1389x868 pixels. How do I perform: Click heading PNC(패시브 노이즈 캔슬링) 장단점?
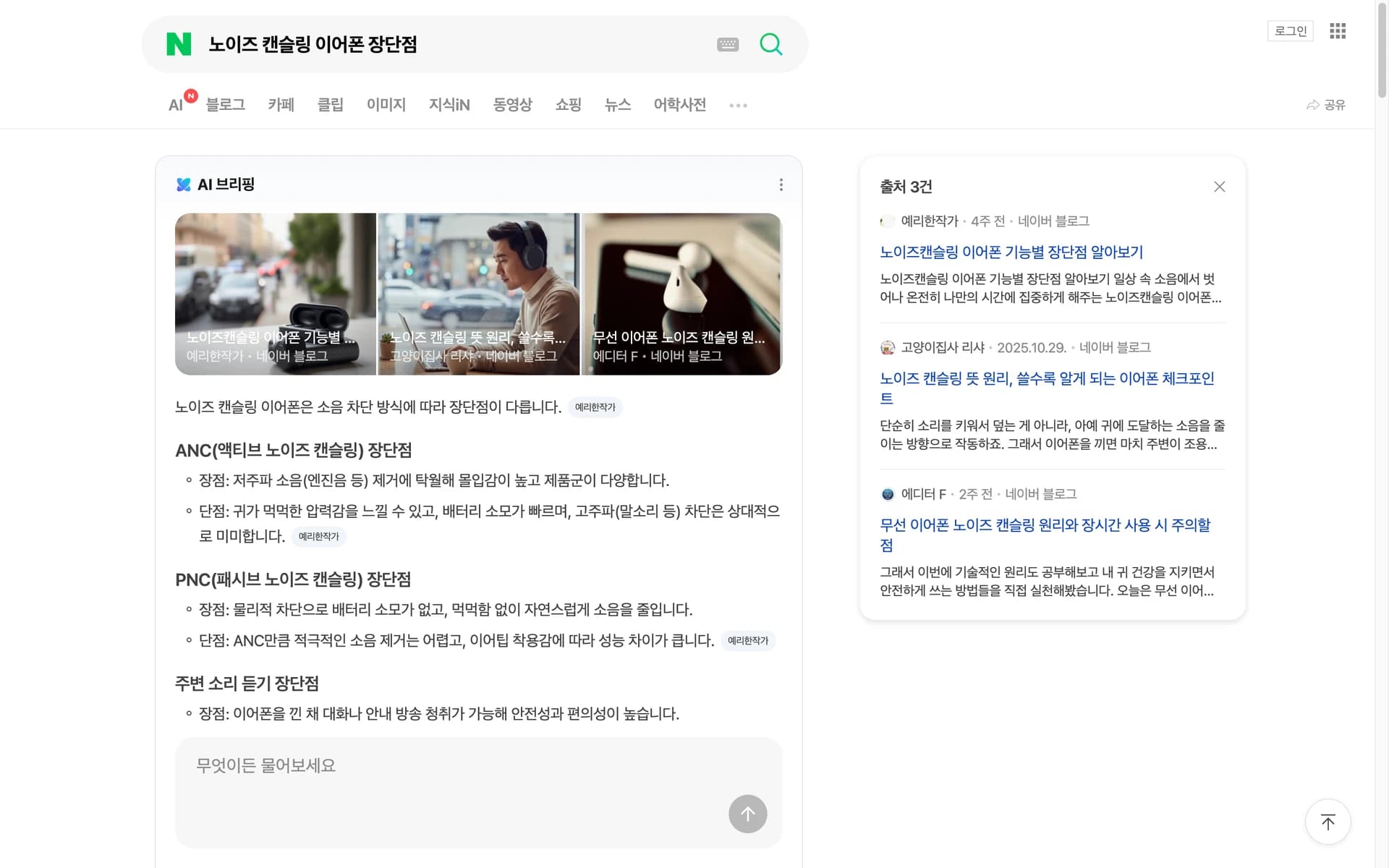293,580
